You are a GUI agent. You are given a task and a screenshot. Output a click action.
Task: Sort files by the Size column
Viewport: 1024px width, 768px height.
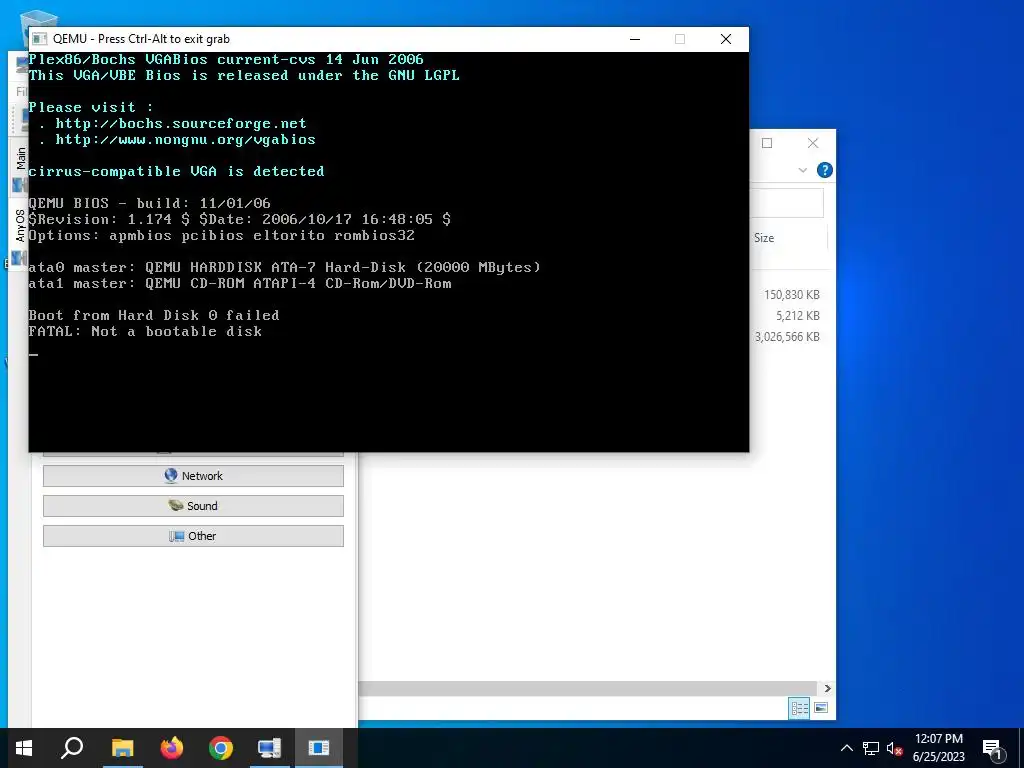tap(788, 238)
